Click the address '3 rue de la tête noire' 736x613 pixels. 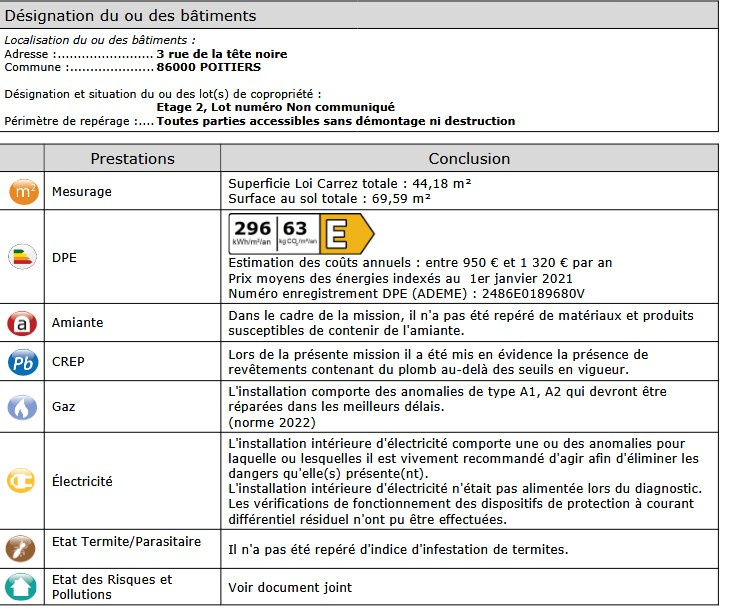click(221, 54)
